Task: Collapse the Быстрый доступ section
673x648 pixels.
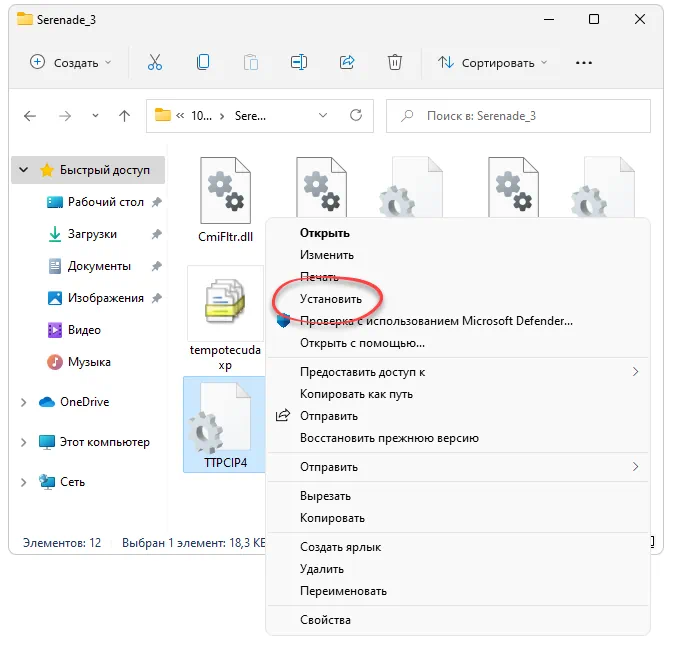Action: click(24, 170)
